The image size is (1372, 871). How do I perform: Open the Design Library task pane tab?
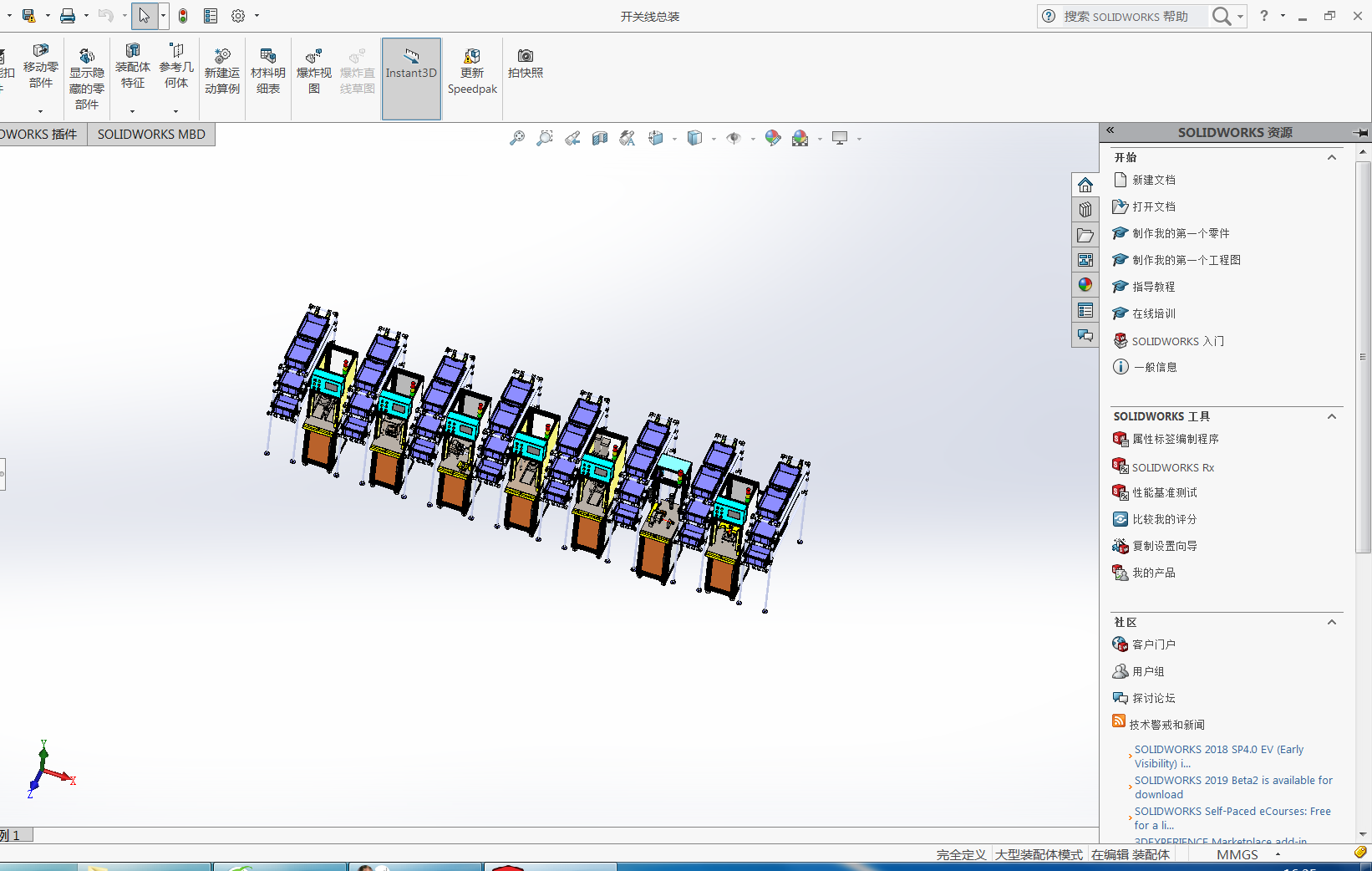coord(1085,210)
